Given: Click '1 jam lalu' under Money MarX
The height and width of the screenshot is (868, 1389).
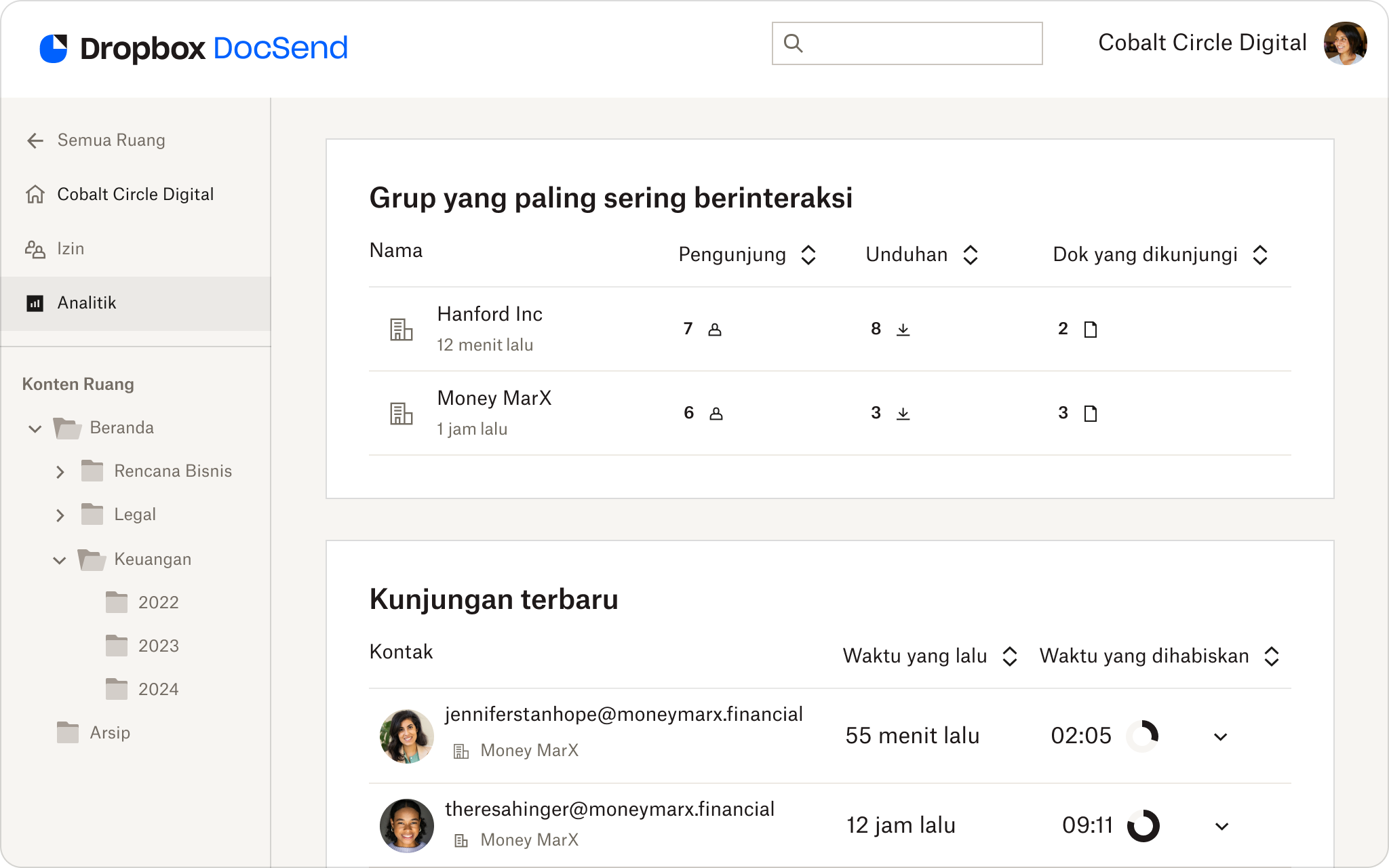Looking at the screenshot, I should (x=472, y=429).
